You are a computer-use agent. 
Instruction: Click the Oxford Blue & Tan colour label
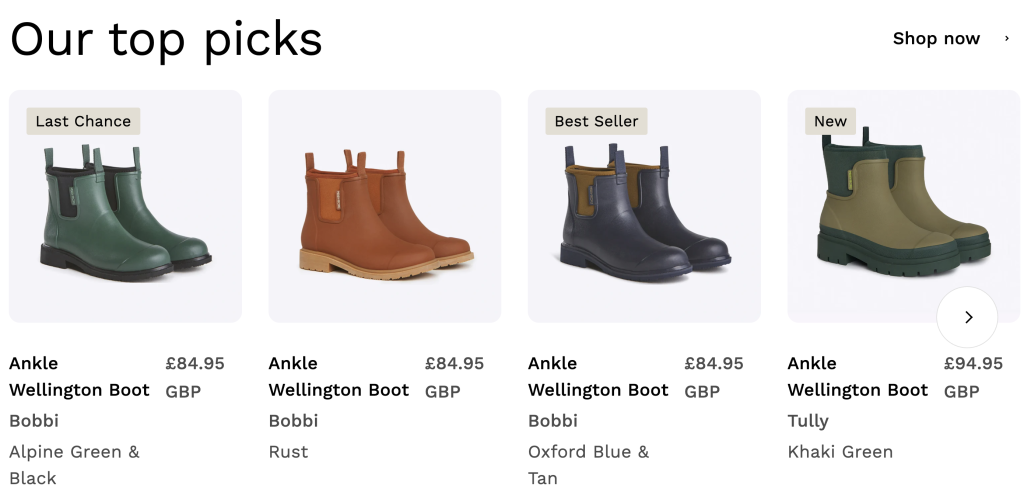(x=588, y=464)
